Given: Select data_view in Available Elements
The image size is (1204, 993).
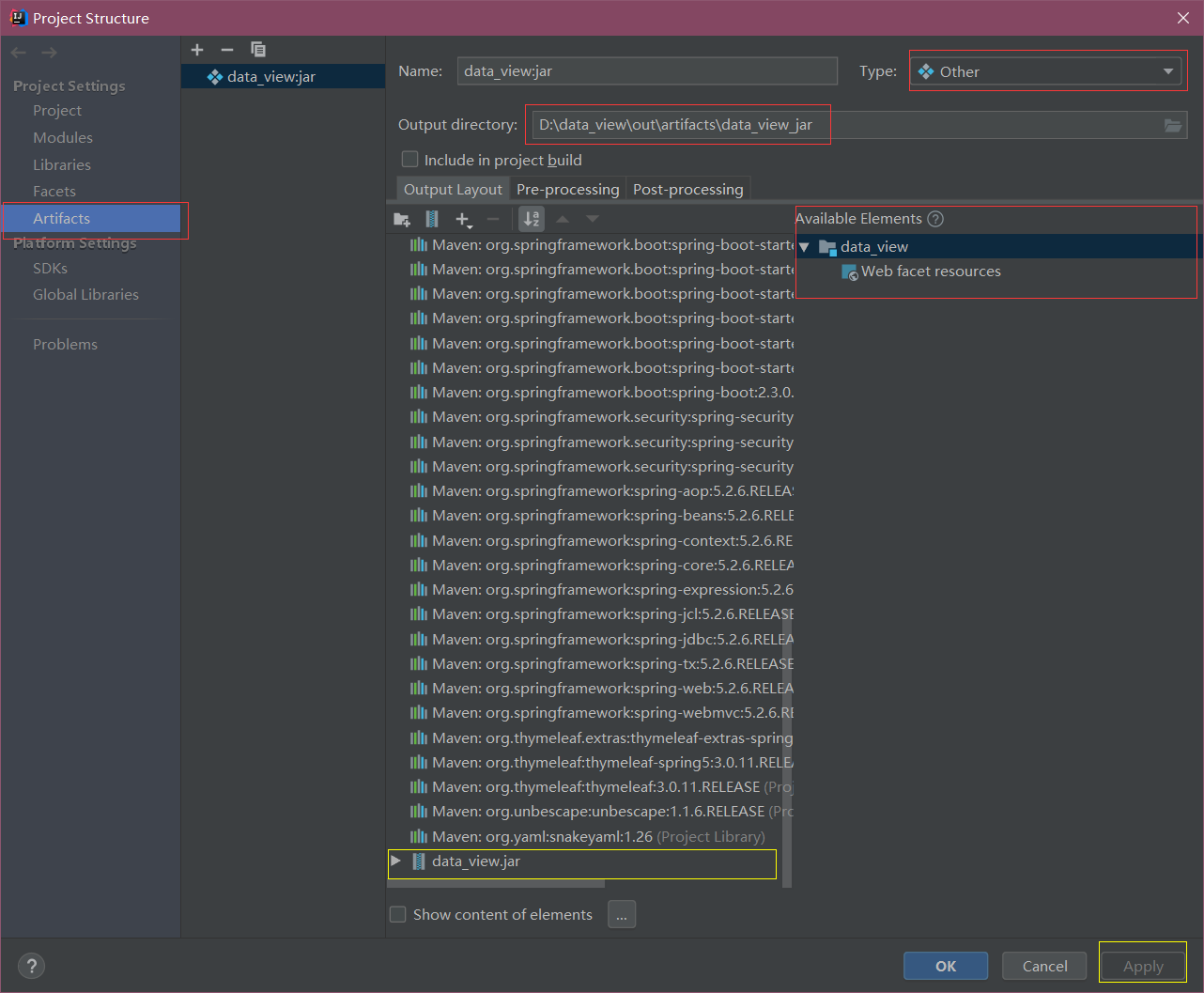Looking at the screenshot, I should (x=998, y=247).
